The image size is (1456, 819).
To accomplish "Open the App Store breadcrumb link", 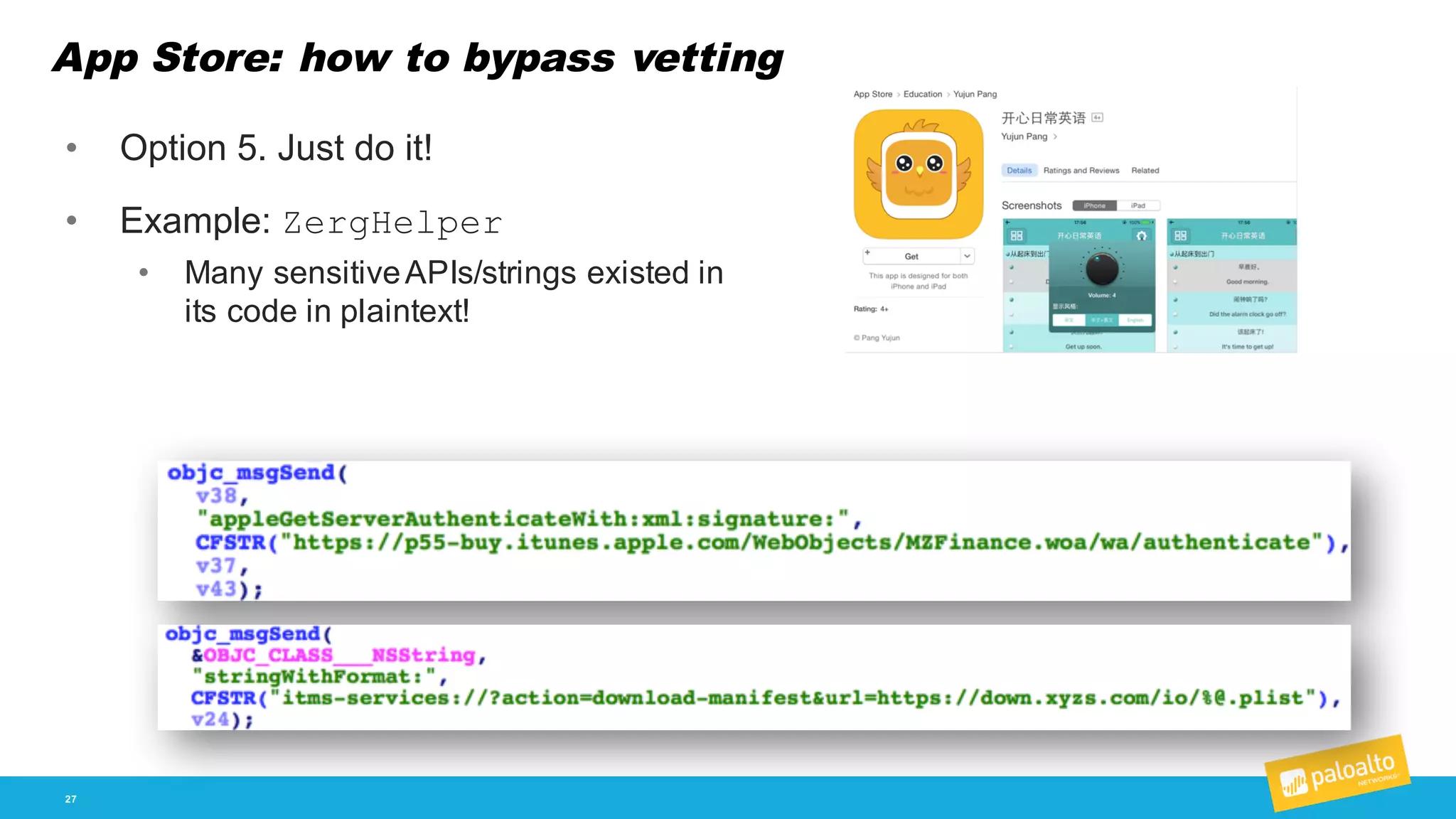I will 873,94.
